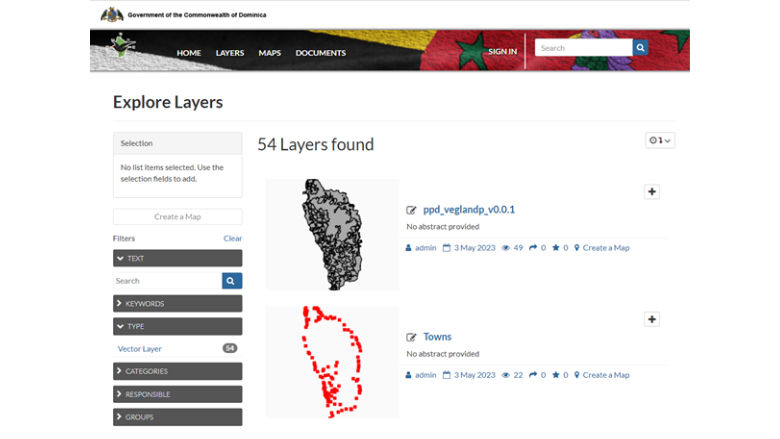This screenshot has height=439, width=780.
Task: Collapse the TEXT filter section
Action: pos(177,258)
